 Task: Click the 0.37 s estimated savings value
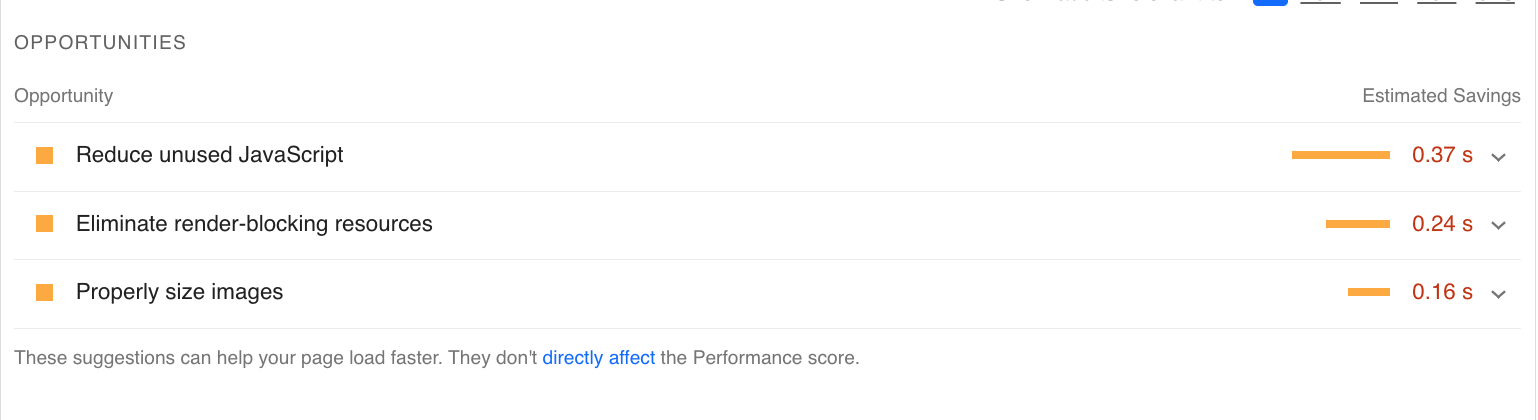[1442, 155]
